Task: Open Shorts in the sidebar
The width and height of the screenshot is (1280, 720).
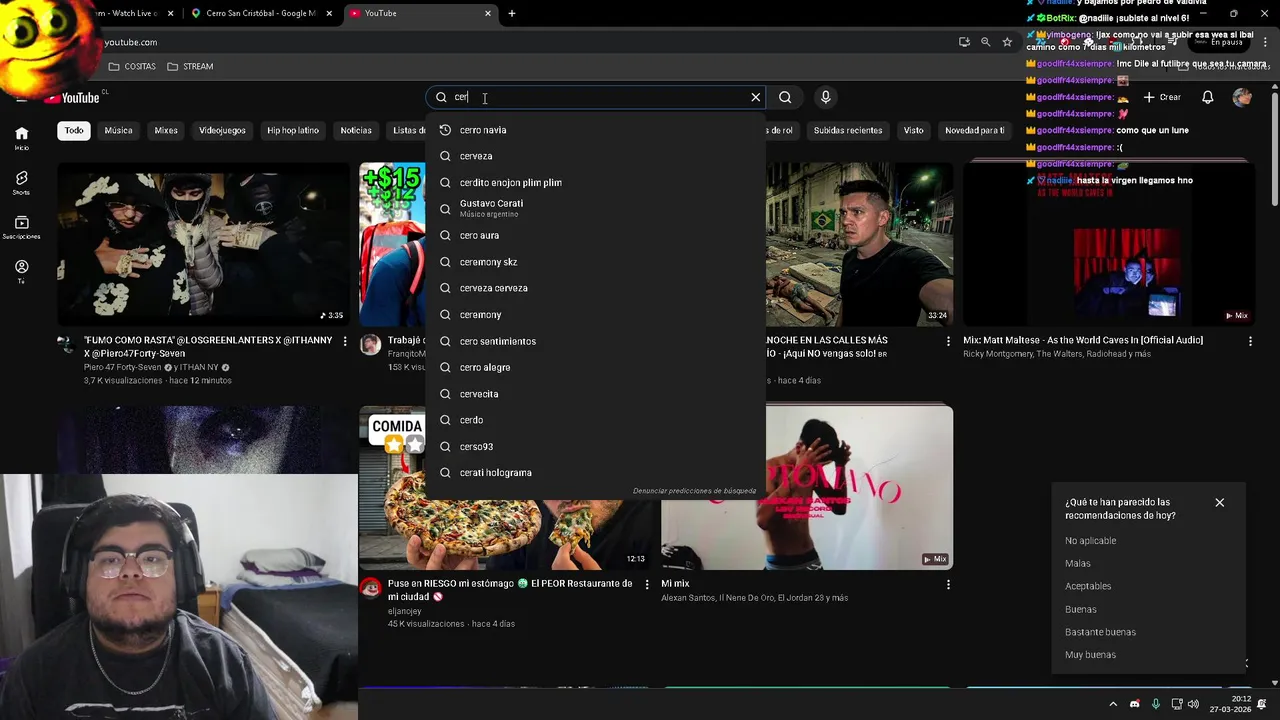Action: (x=21, y=183)
